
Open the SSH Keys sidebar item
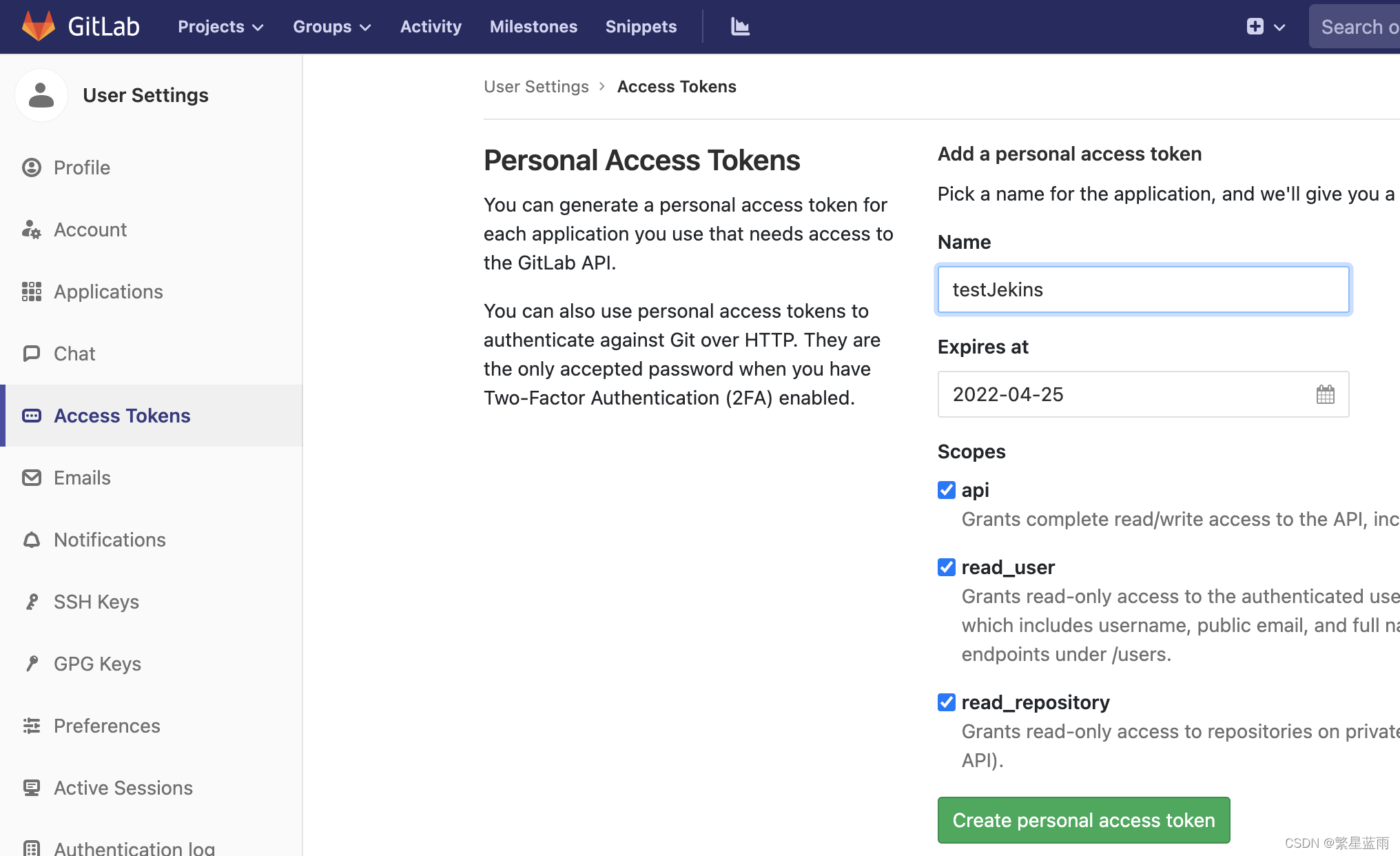(x=96, y=602)
